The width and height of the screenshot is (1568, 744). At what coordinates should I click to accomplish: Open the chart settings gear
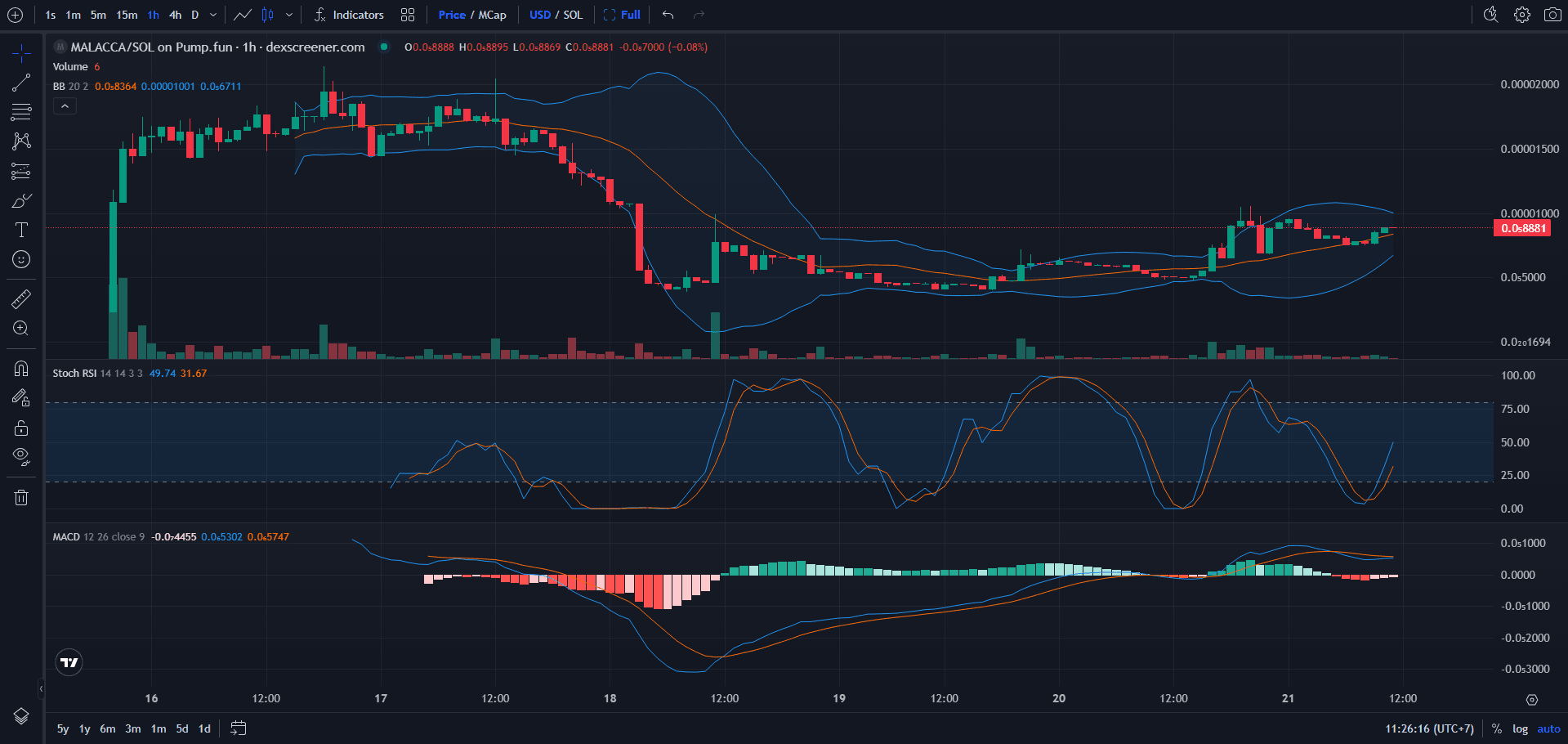tap(1521, 15)
